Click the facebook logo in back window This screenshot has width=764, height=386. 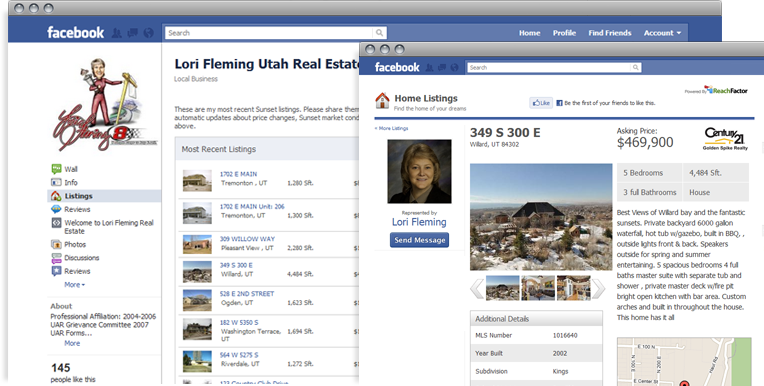click(x=76, y=33)
